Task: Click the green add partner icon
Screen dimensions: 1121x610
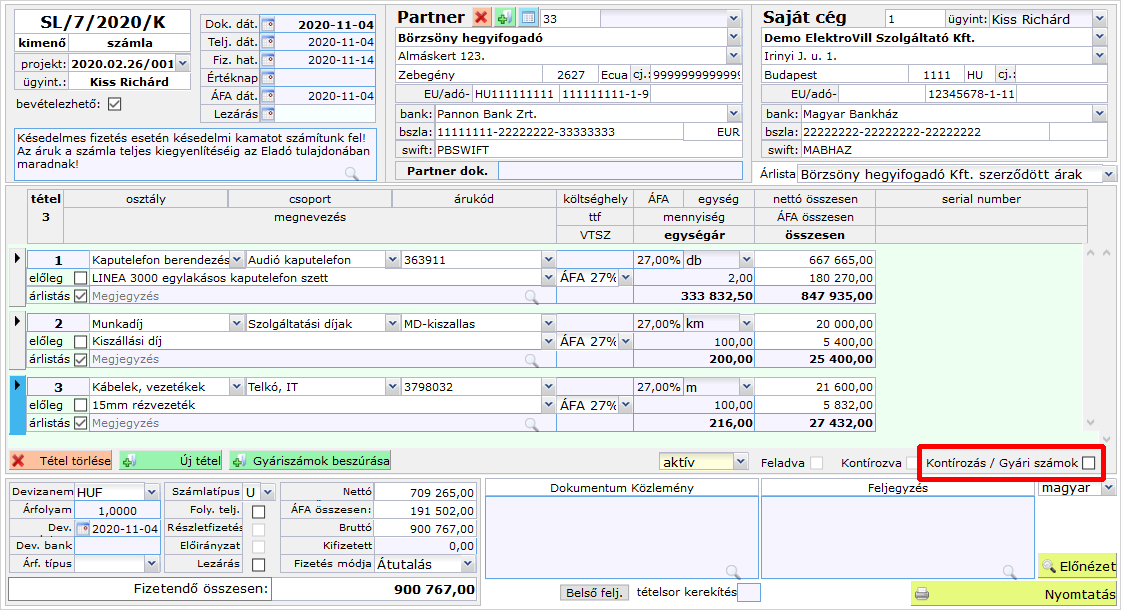Action: click(x=505, y=18)
